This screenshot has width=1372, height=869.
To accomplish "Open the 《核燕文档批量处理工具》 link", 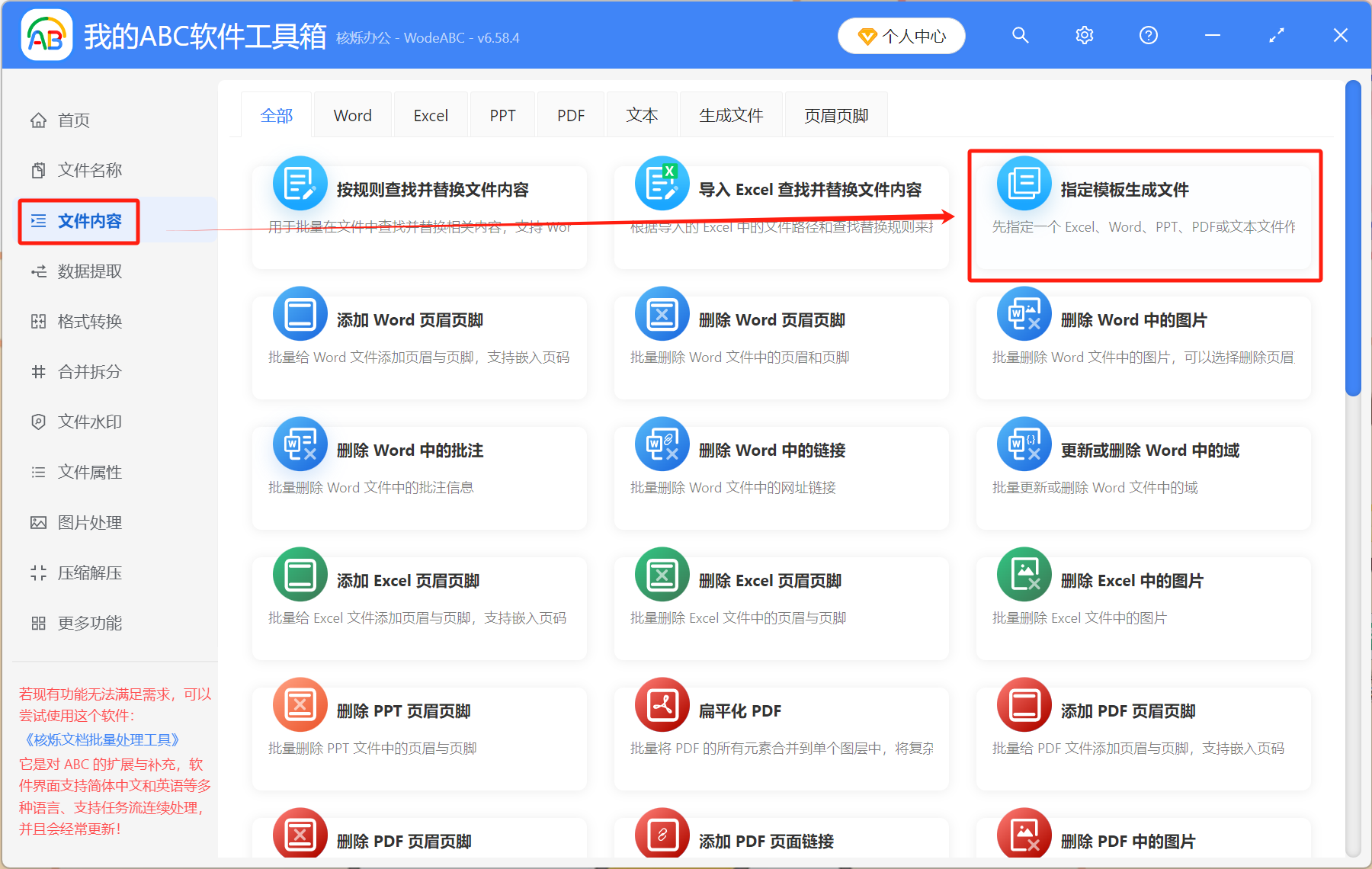I will click(100, 739).
